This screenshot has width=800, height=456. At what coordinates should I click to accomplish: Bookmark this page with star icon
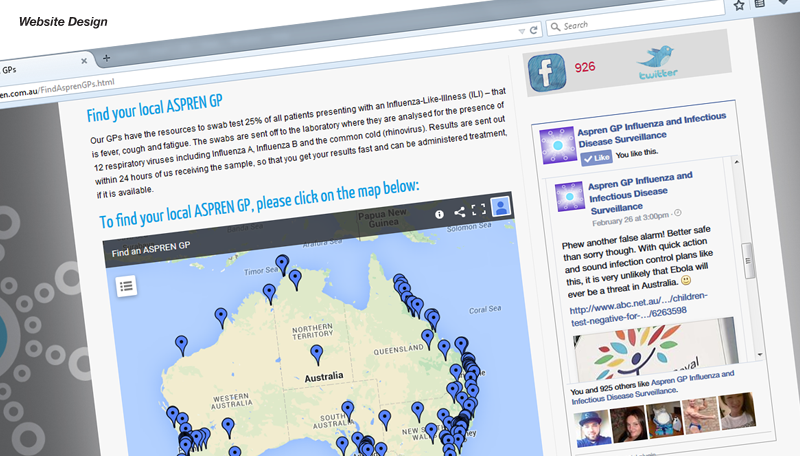[x=739, y=6]
